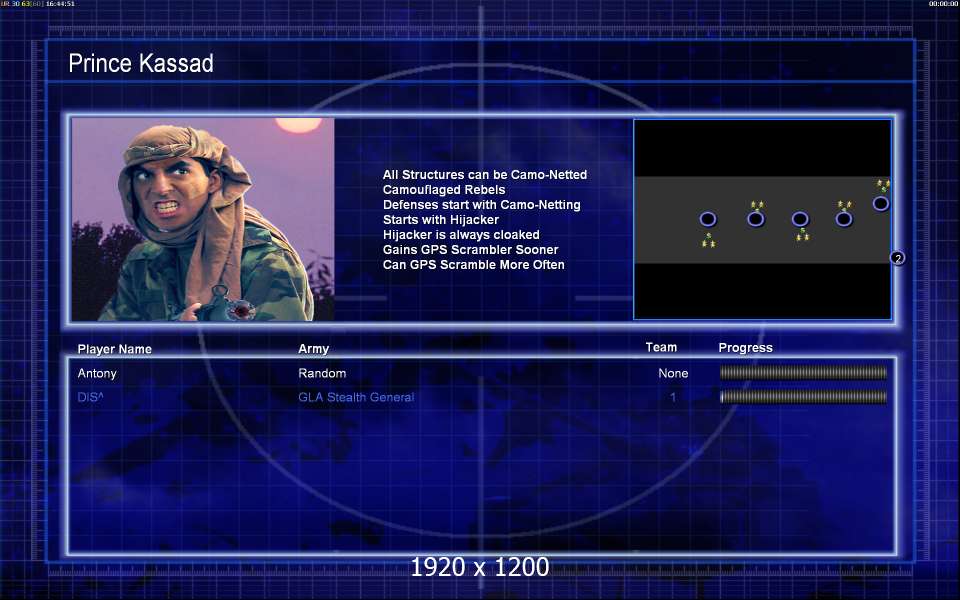Click Antony's team value None

(x=673, y=373)
